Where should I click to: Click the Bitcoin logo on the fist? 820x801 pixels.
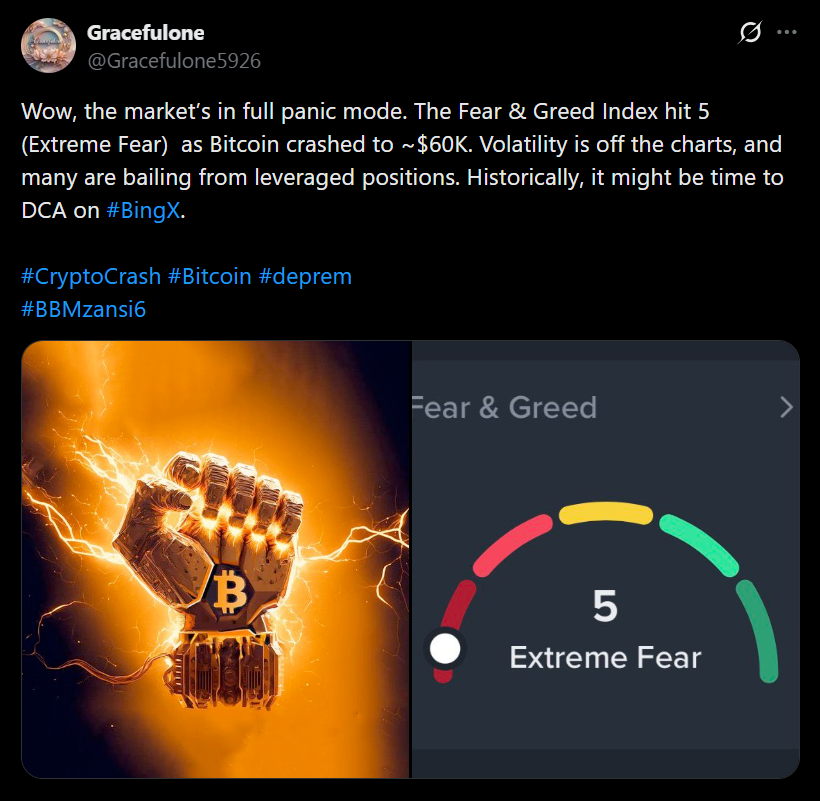point(231,593)
